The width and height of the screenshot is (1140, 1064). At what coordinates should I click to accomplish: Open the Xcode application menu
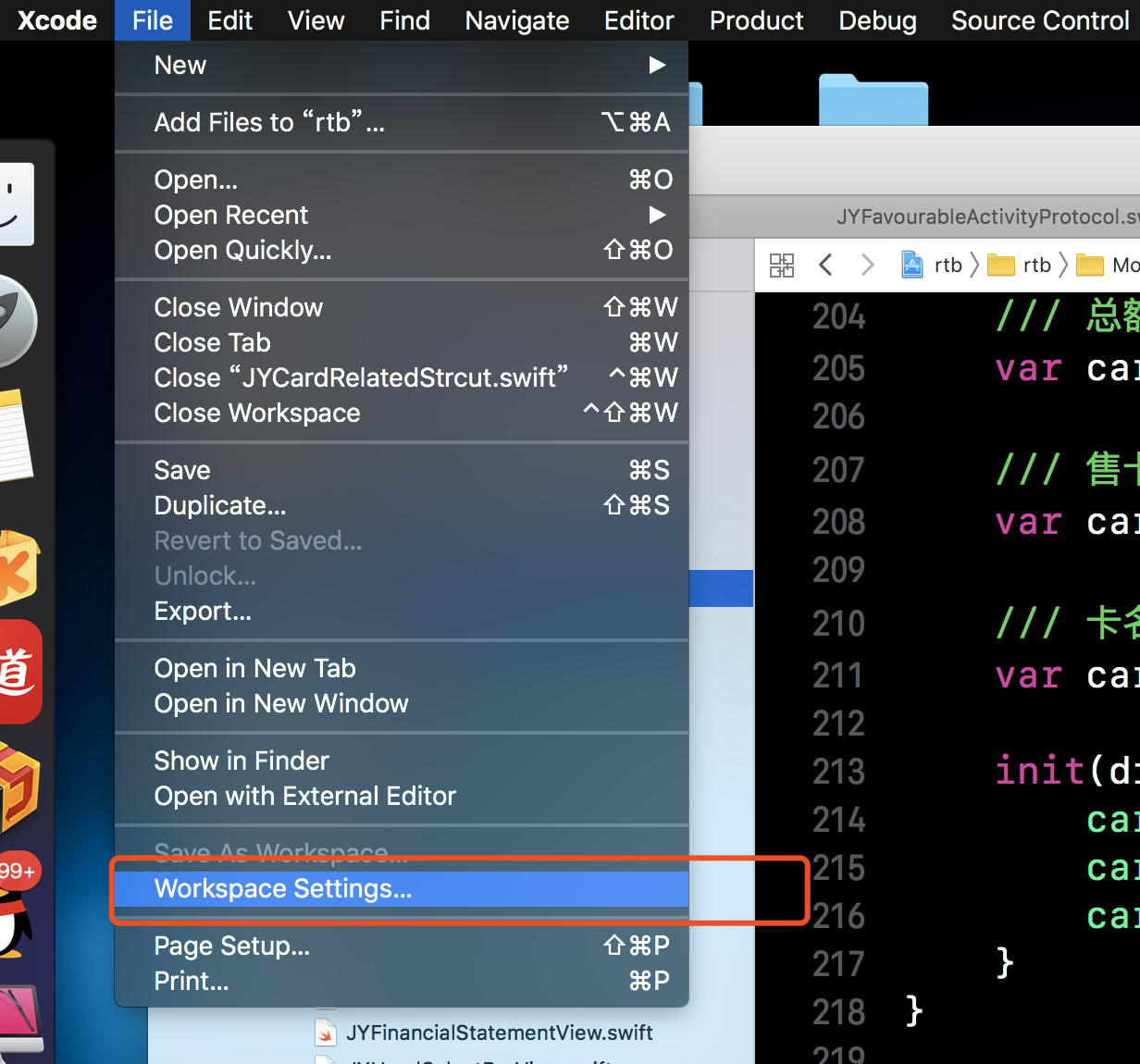click(x=57, y=20)
